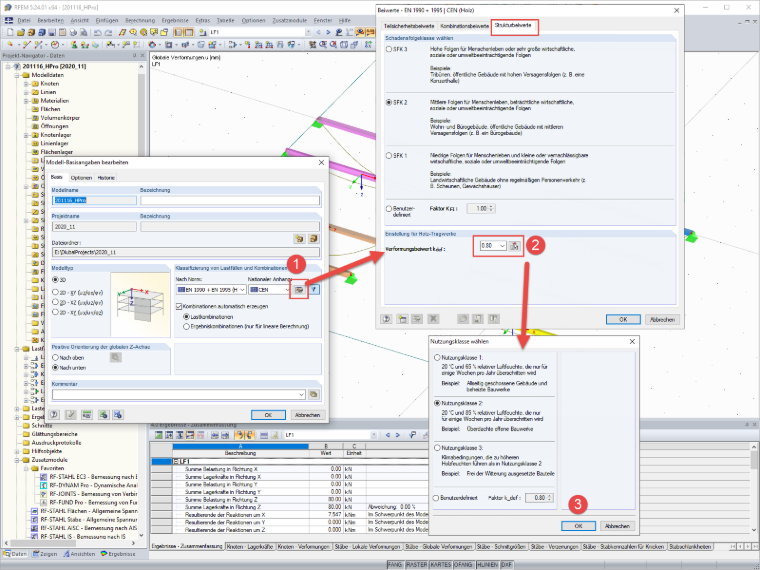
Task: Open Datei menu
Action: coord(24,20)
